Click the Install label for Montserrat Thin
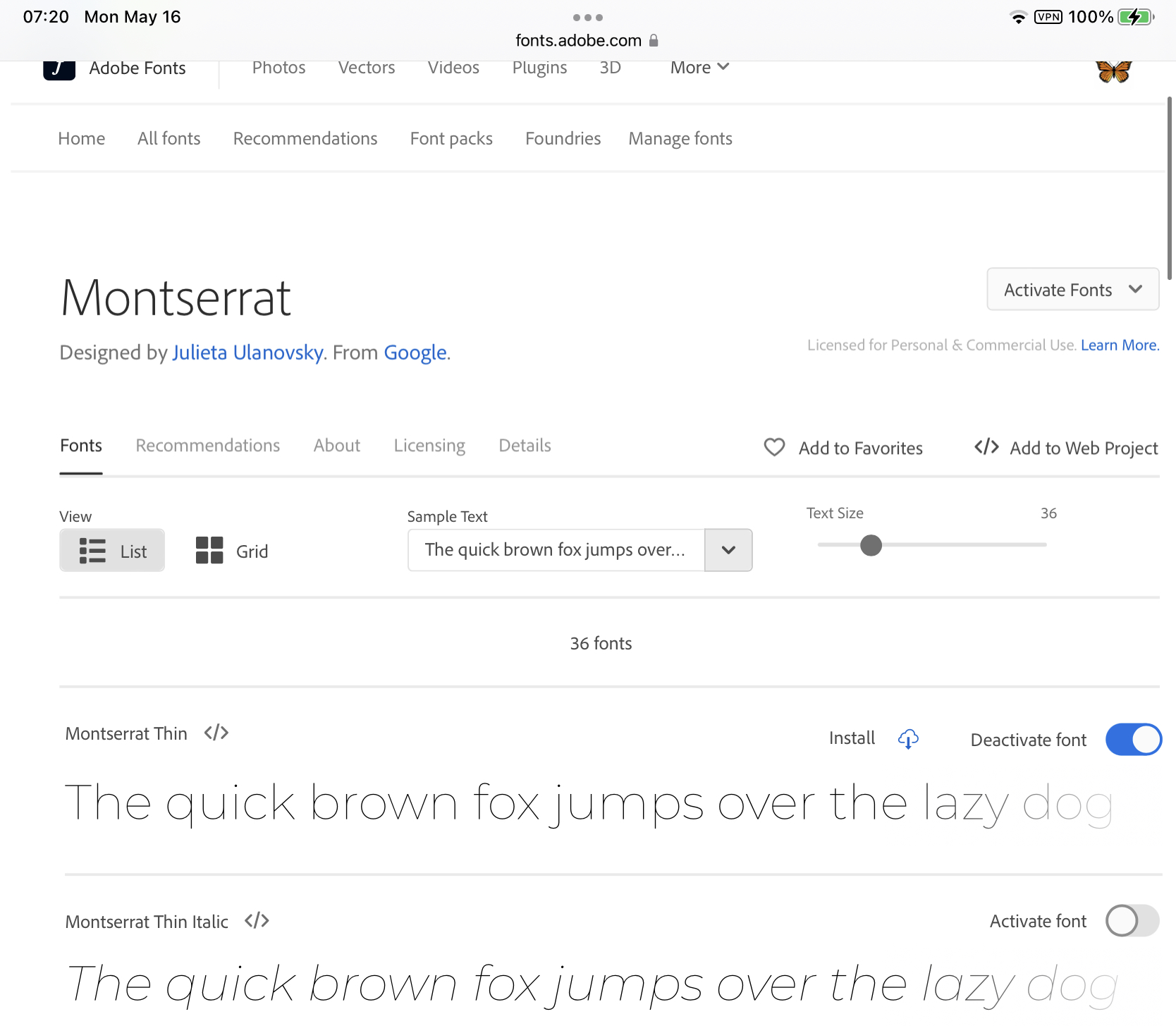This screenshot has height=1026, width=1176. click(x=852, y=738)
